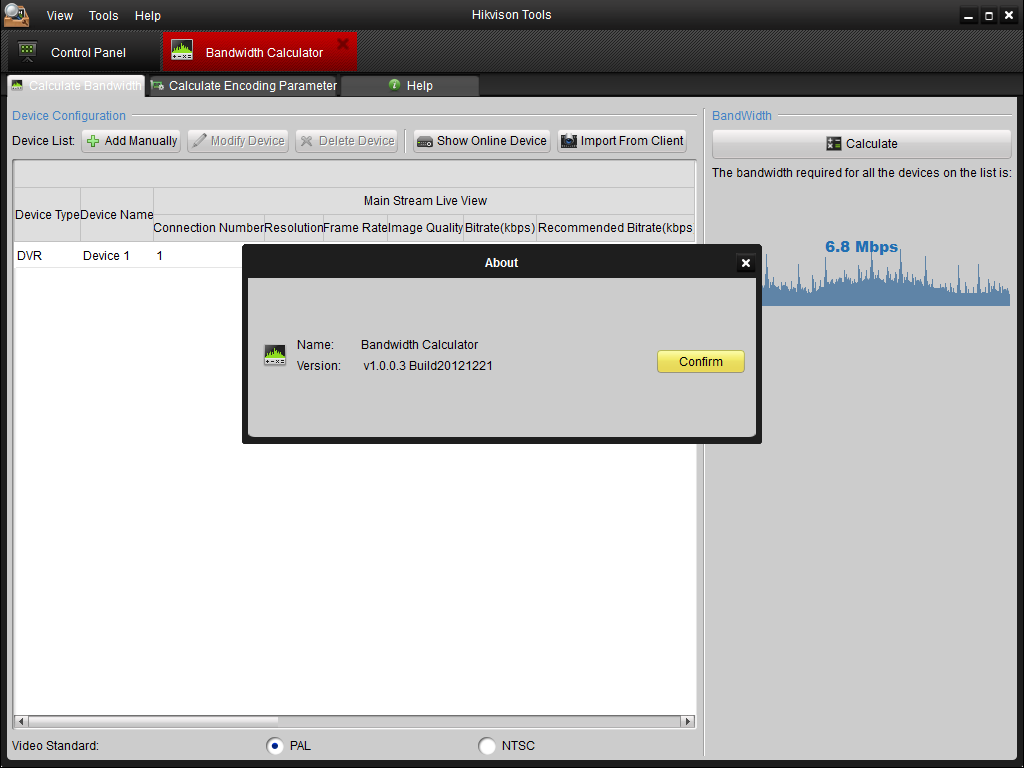This screenshot has width=1024, height=768.
Task: Click the horizontal scrollbar right arrow
Action: click(x=687, y=722)
